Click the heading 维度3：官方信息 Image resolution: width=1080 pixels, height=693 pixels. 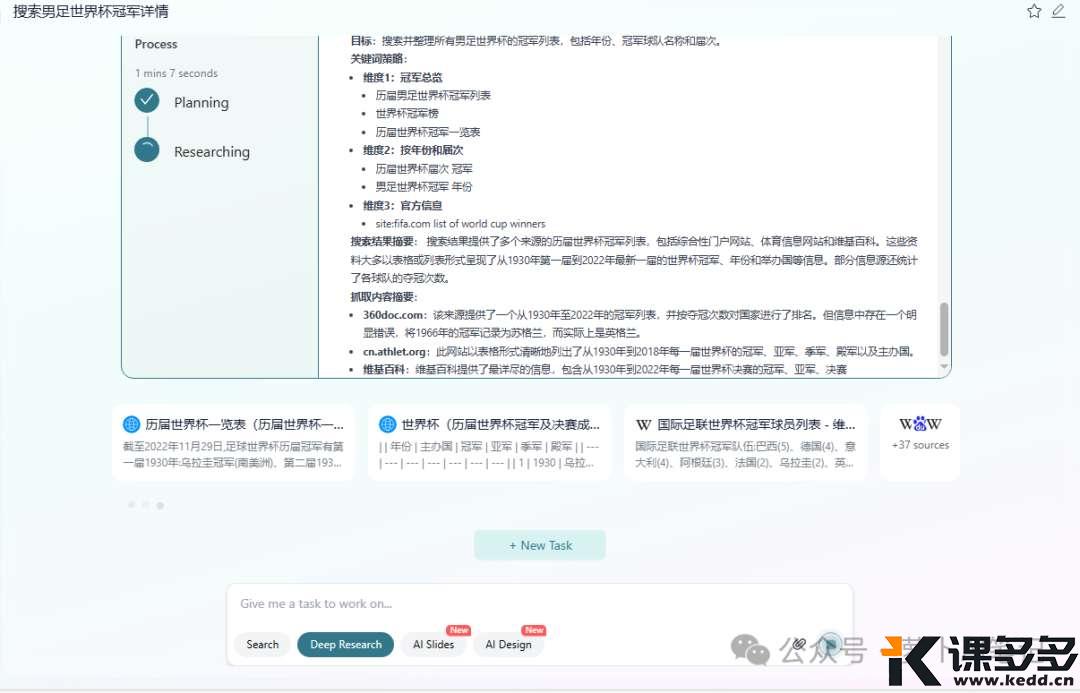click(x=403, y=205)
